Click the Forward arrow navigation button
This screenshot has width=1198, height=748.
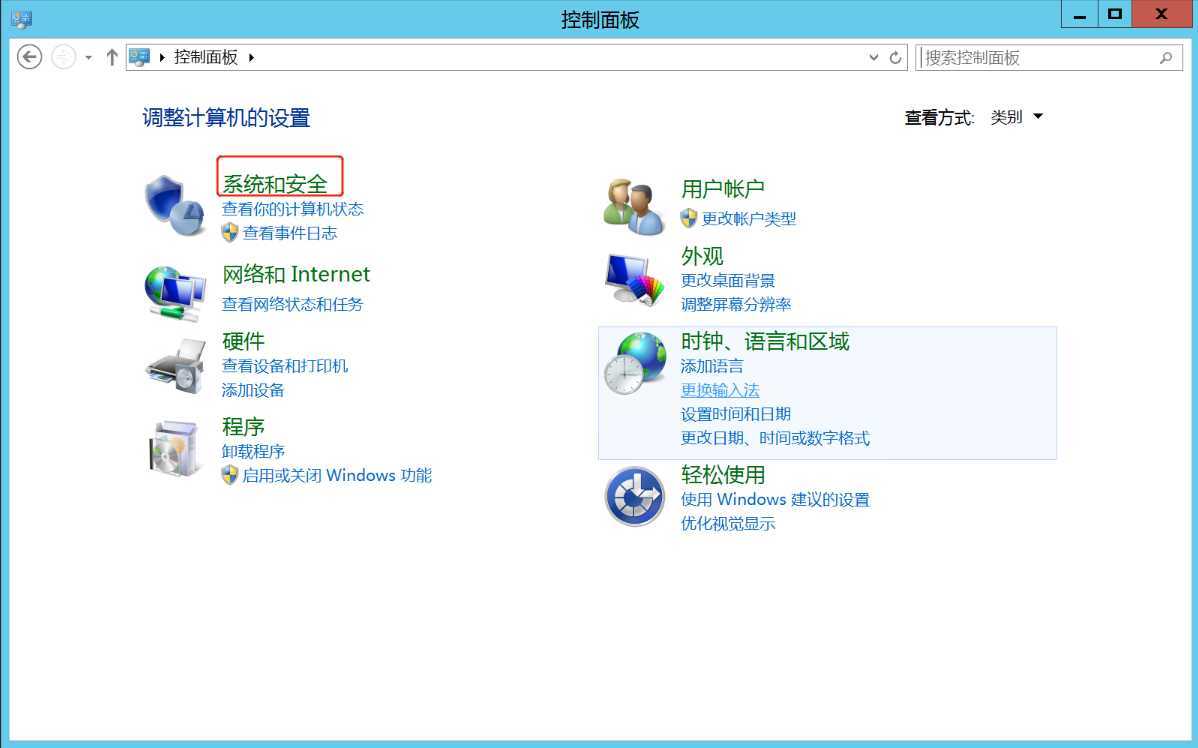tap(63, 57)
